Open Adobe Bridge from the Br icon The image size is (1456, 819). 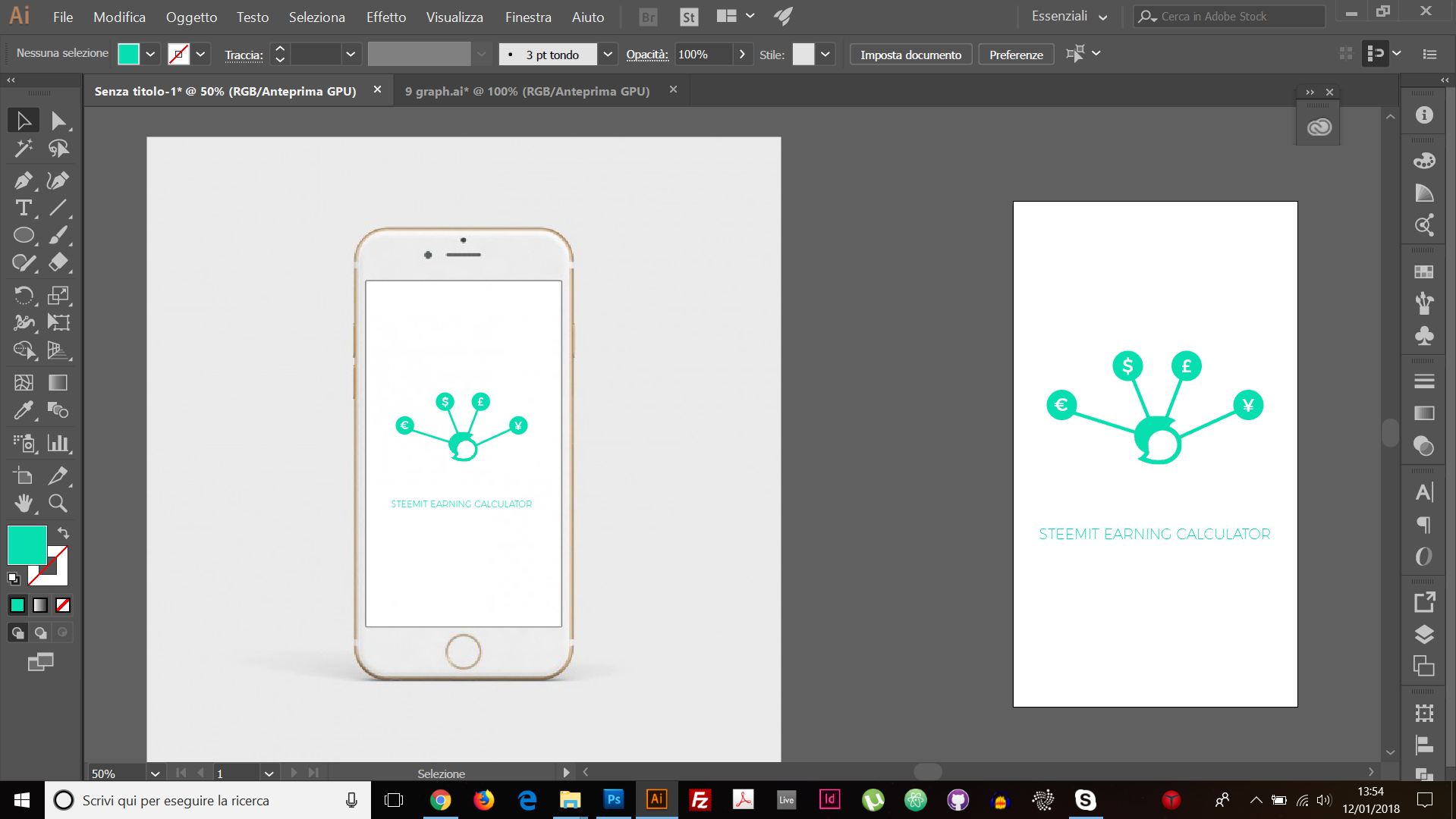coord(648,17)
